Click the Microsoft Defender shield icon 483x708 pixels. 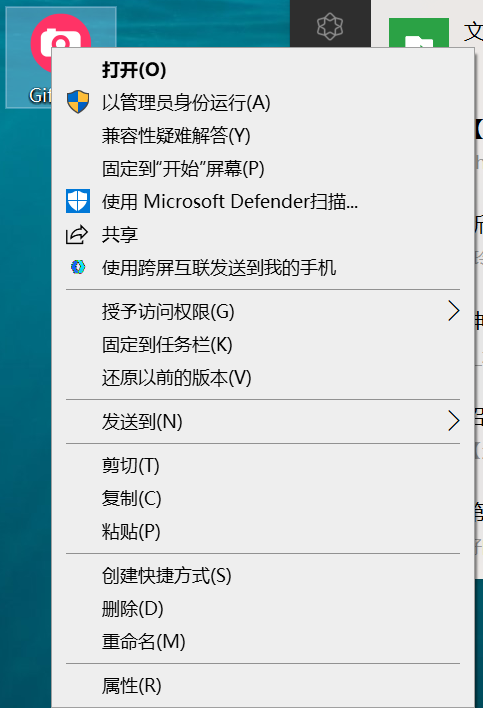(78, 201)
